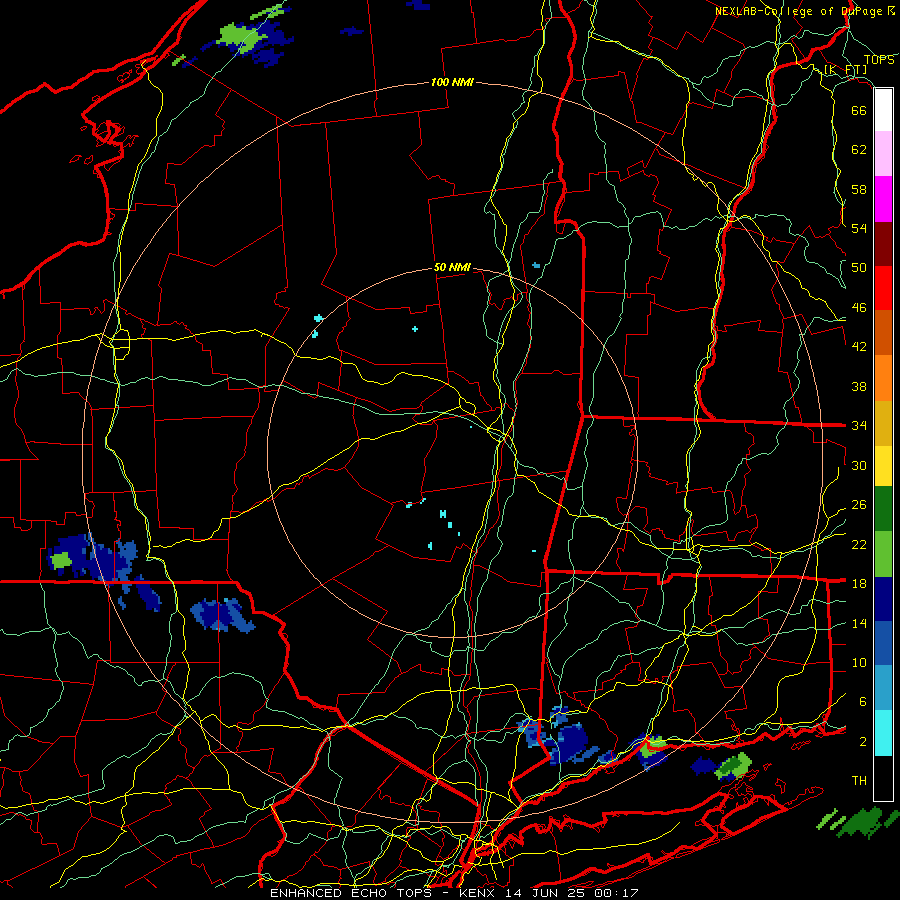Click the green echo core in the western blue cluster
The image size is (900, 900).
click(x=61, y=559)
